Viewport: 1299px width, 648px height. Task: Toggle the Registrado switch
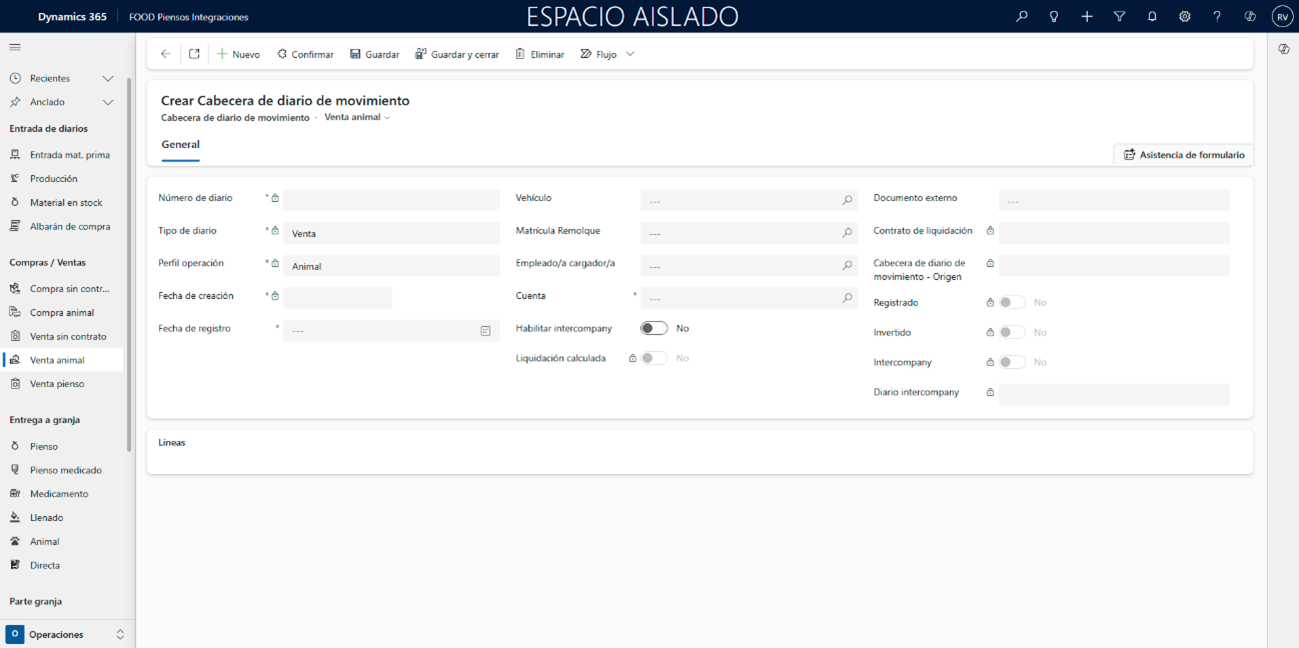pos(1012,302)
